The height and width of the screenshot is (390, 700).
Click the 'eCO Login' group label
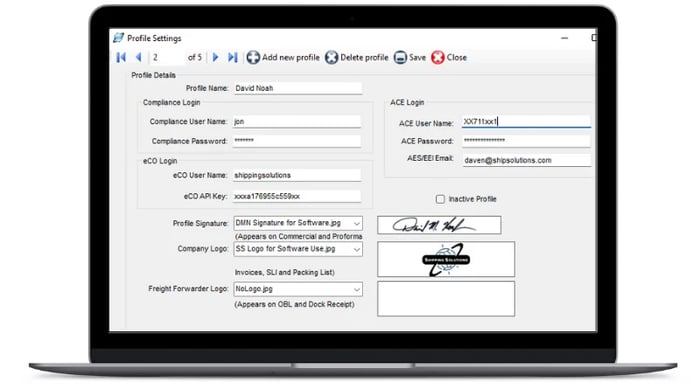(160, 161)
